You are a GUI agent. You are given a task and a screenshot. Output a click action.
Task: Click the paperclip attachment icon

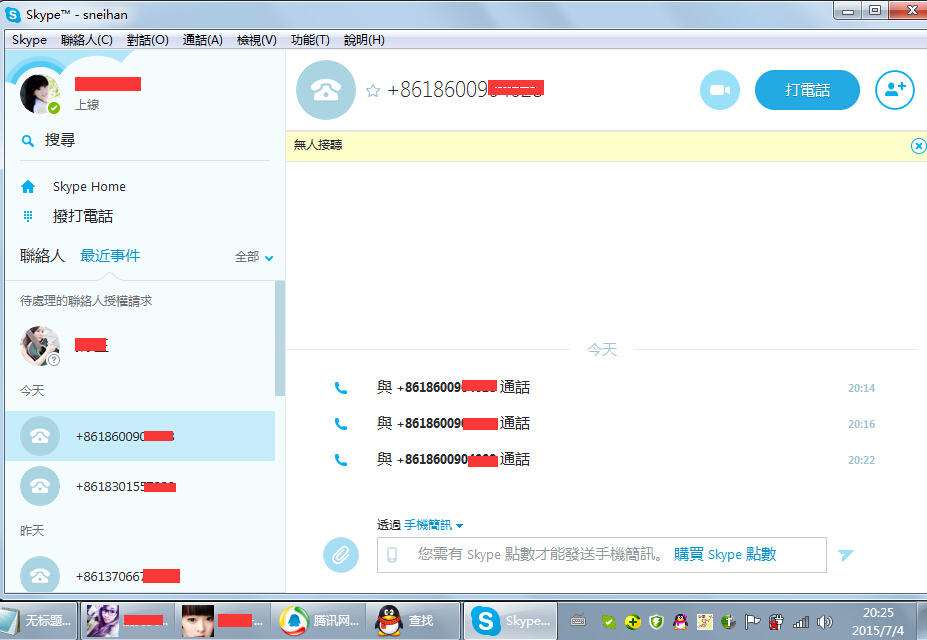pyautogui.click(x=341, y=554)
